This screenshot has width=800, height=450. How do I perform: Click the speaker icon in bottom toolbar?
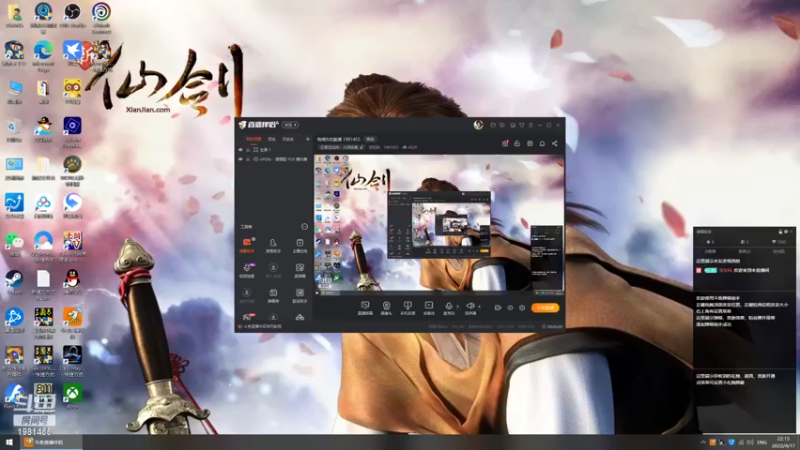(470, 308)
